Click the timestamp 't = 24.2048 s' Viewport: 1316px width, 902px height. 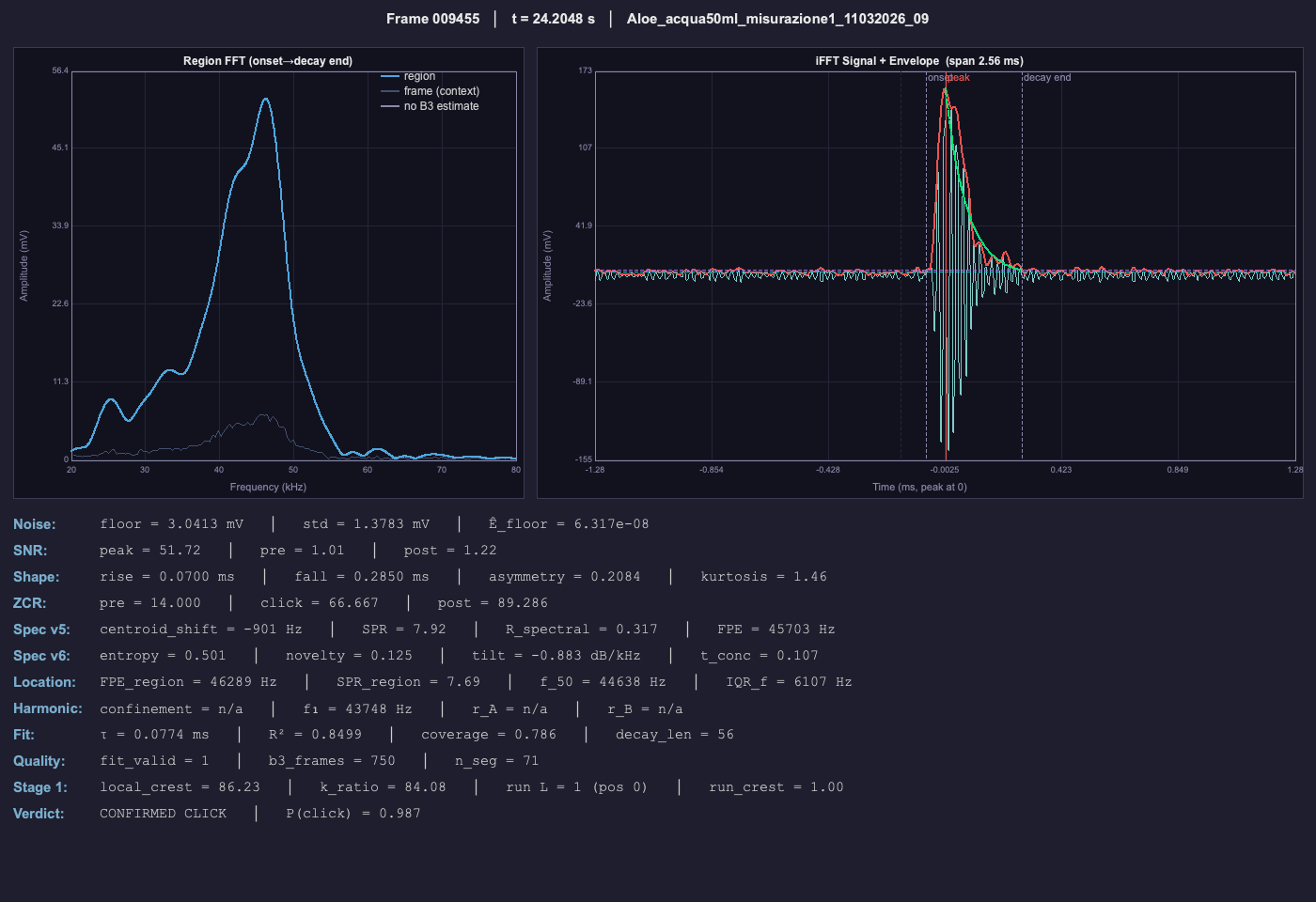(553, 19)
